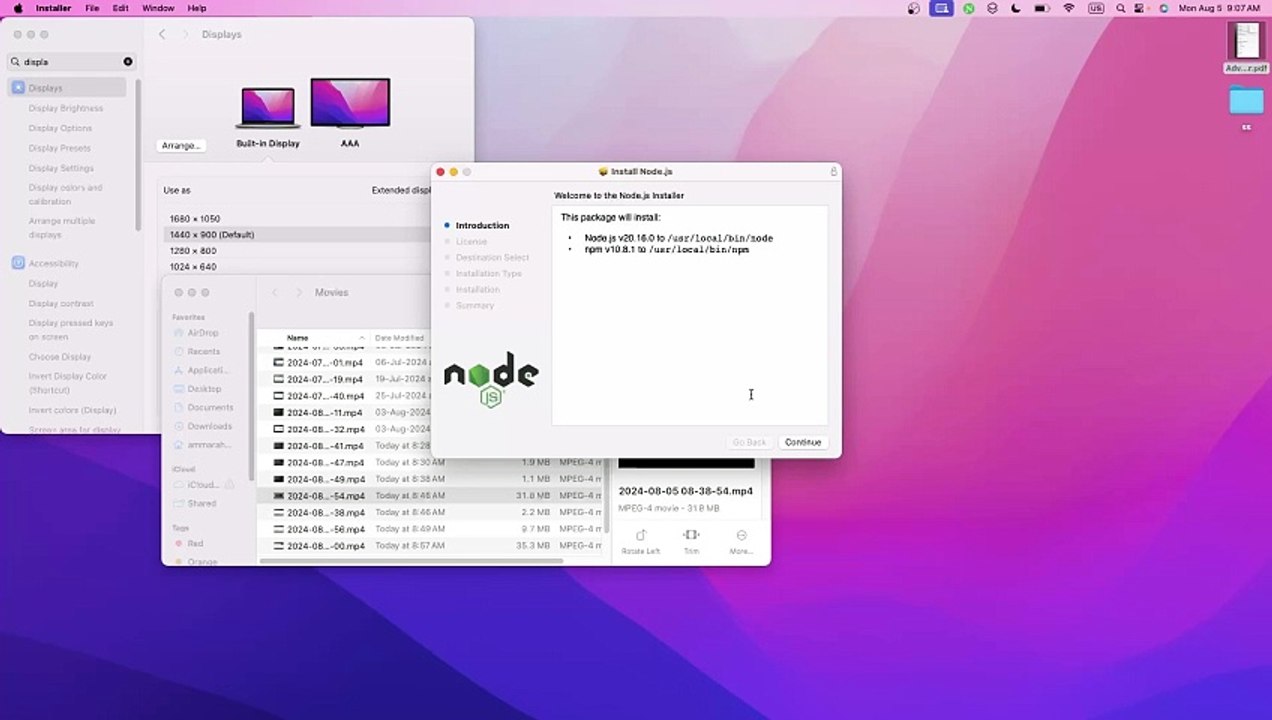Choose the 1024 × 640 resolution
This screenshot has height=720, width=1272.
click(193, 267)
